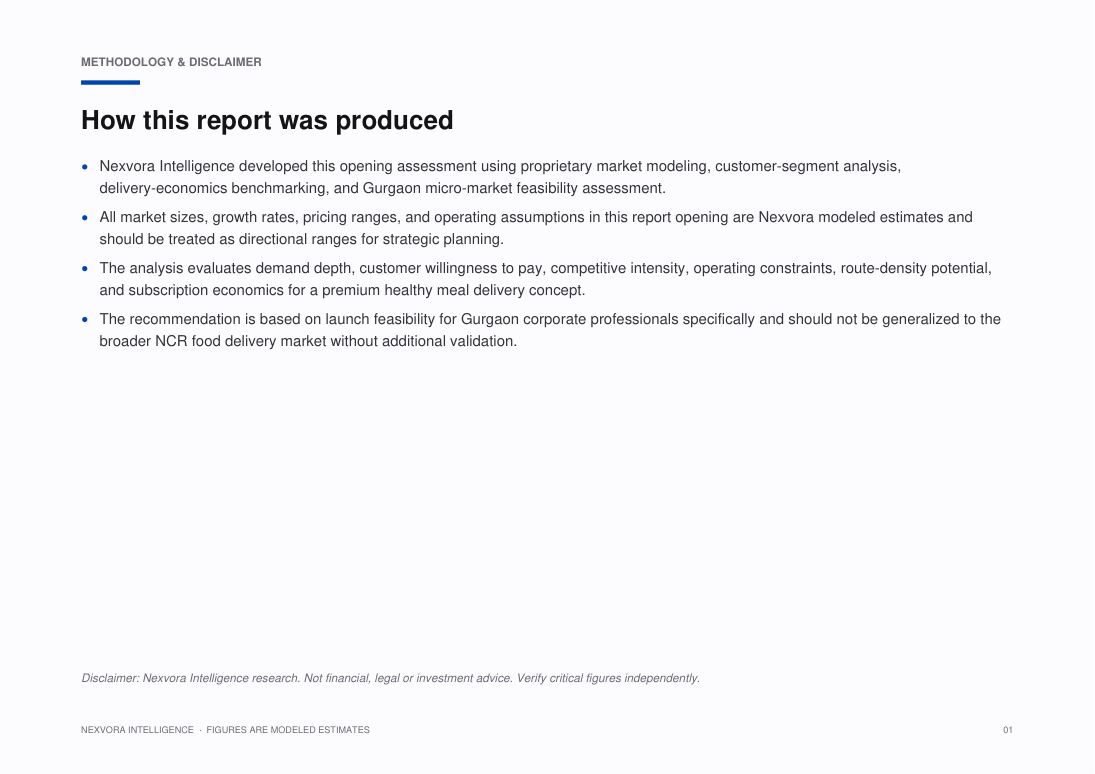The image size is (1095, 774).
Task: Click the page number 01
Action: (1008, 730)
